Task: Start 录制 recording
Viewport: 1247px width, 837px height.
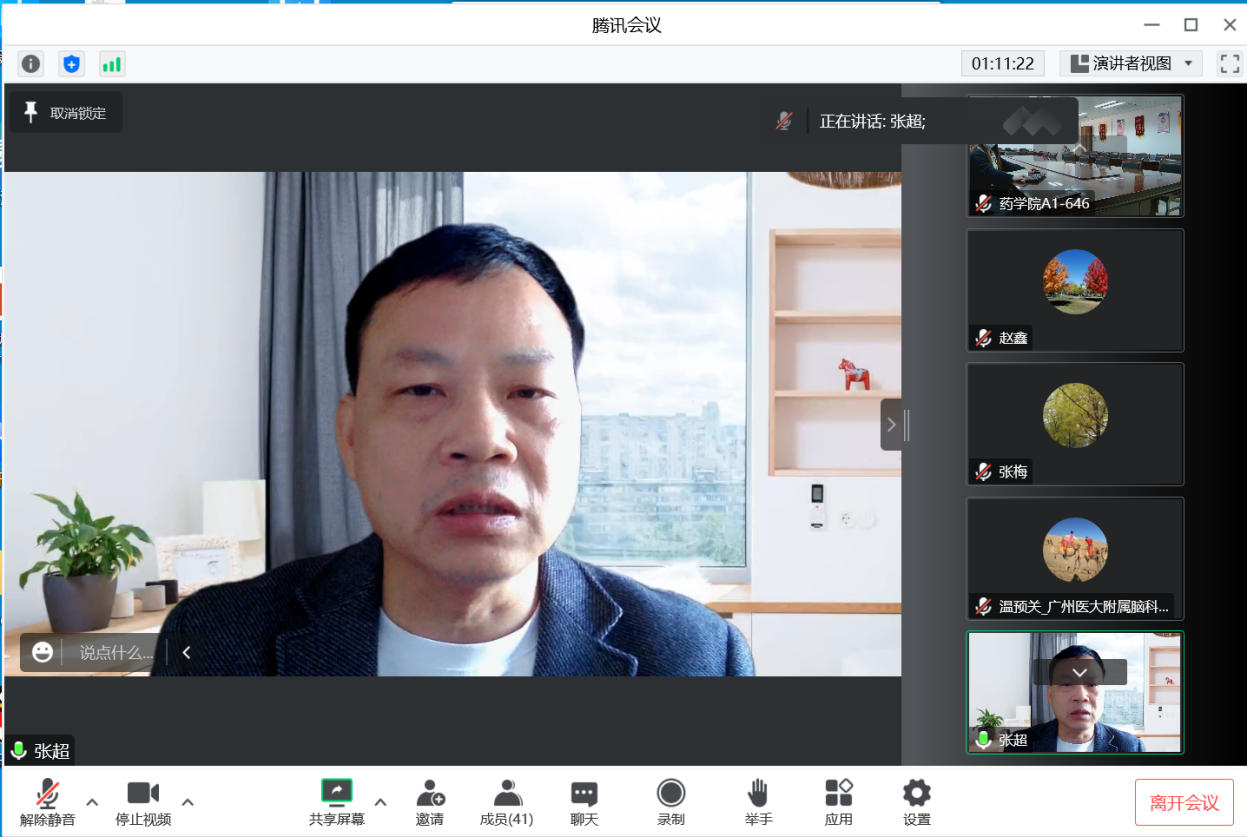Action: (671, 803)
